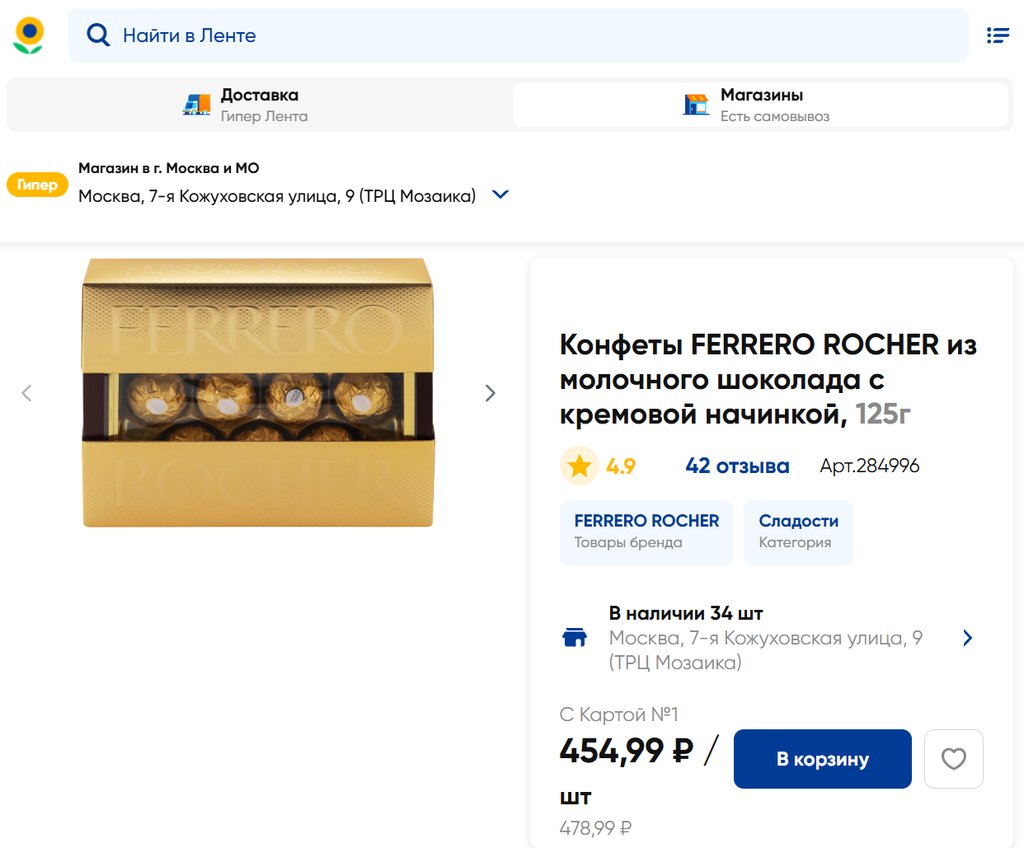
Task: Expand the store address dropdown chevron
Action: click(501, 195)
